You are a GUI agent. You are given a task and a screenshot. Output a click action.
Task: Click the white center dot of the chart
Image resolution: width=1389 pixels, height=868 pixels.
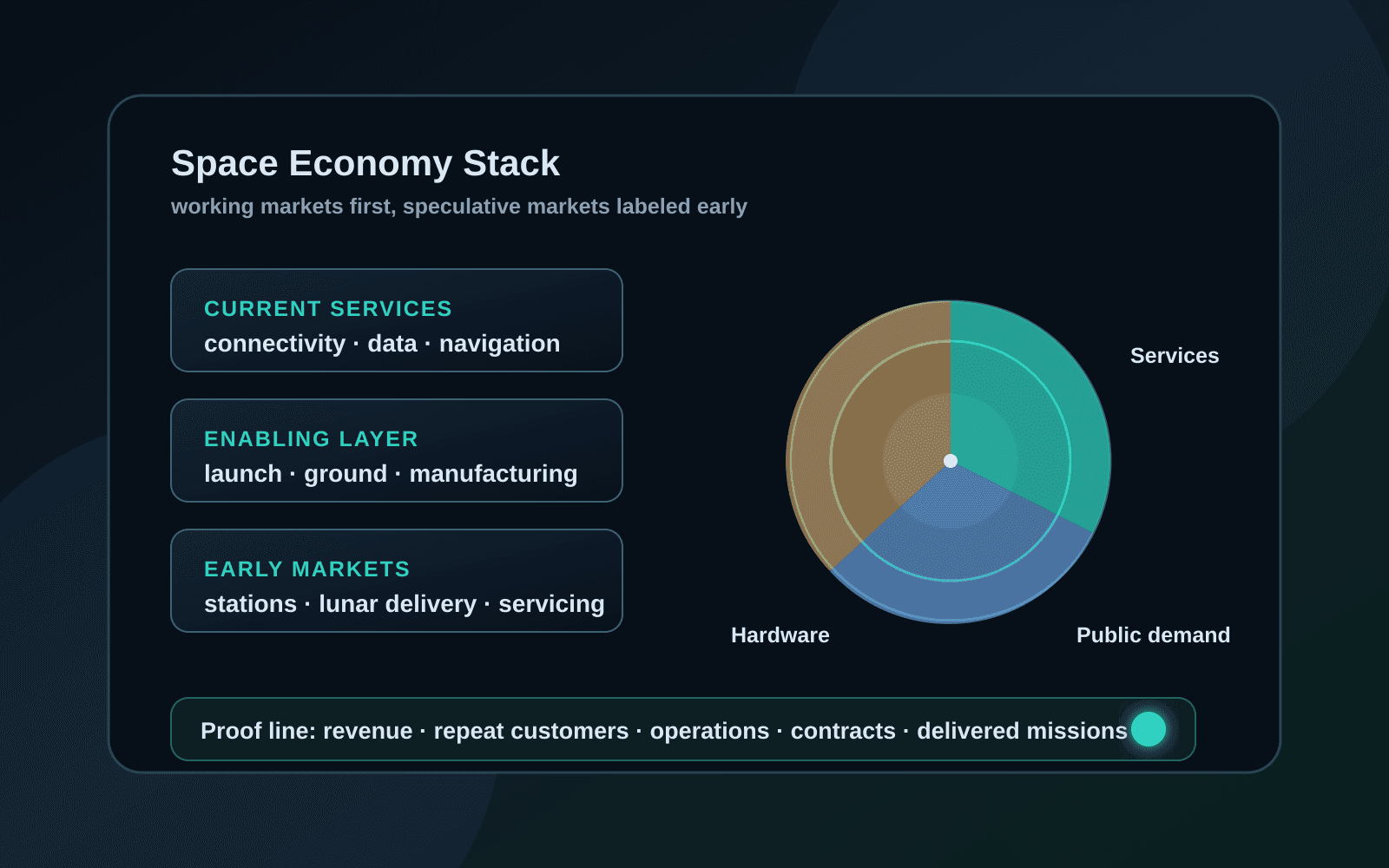(x=951, y=461)
